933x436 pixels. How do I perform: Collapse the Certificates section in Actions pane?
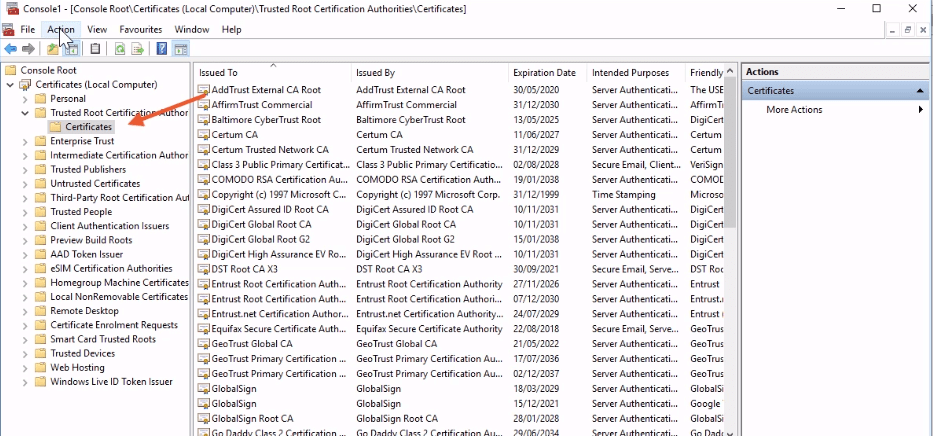920,91
